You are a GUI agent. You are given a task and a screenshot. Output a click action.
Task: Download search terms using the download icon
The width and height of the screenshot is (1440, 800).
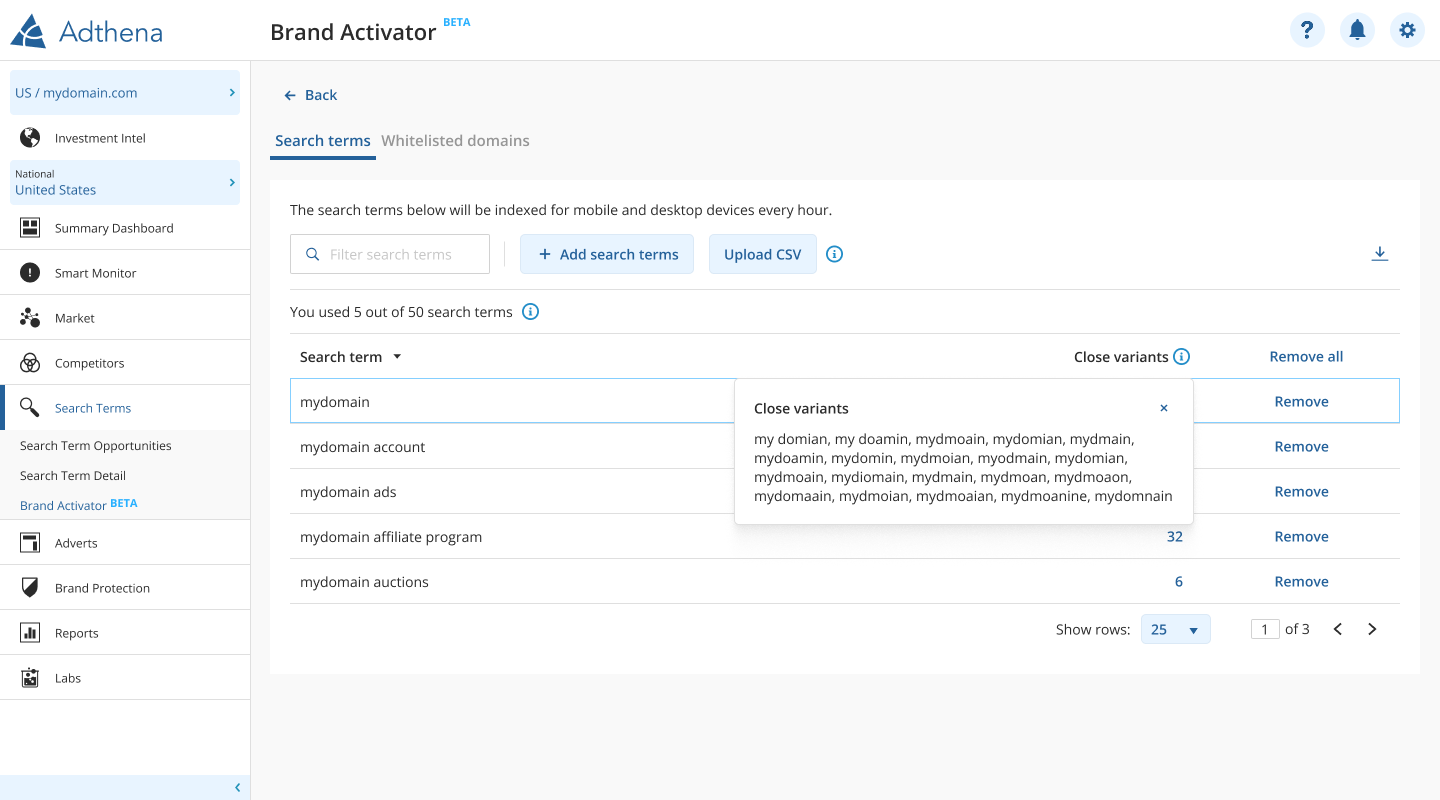click(x=1379, y=254)
